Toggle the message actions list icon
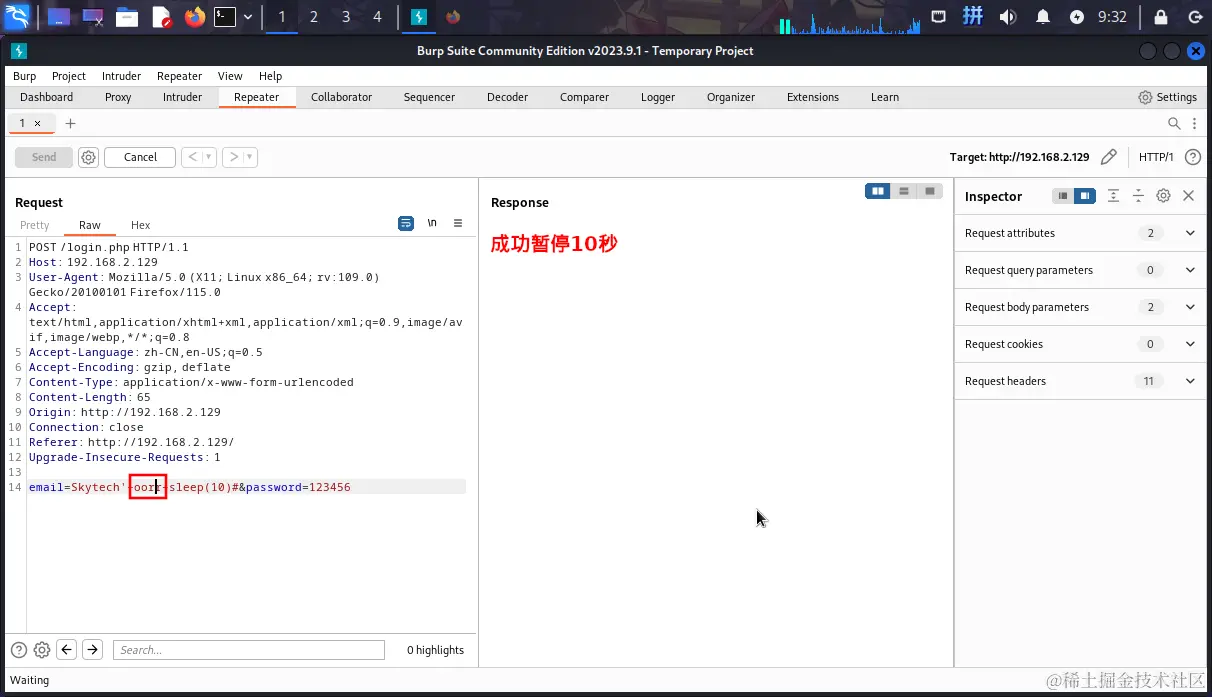 pos(406,223)
